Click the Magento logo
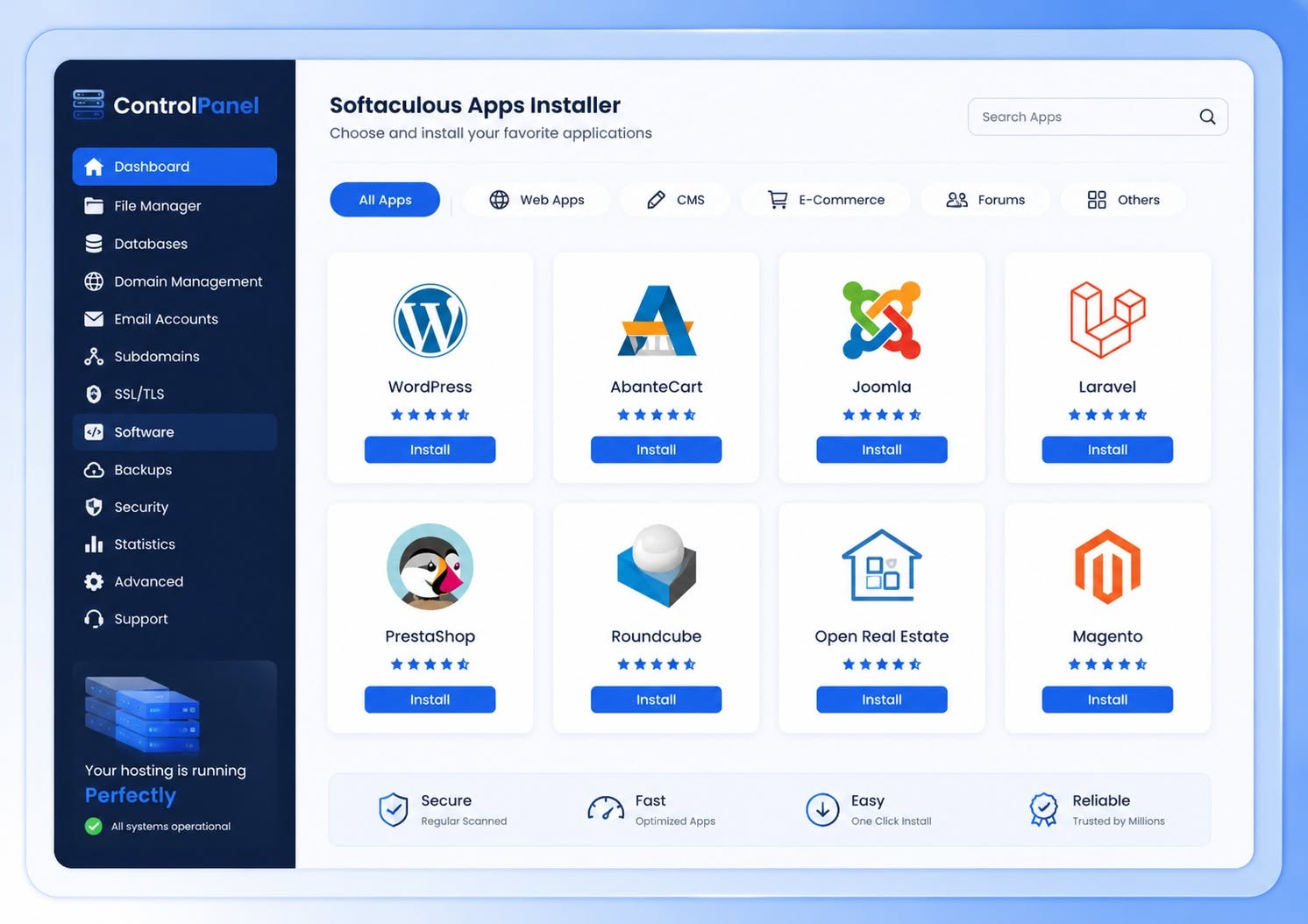 click(x=1107, y=567)
